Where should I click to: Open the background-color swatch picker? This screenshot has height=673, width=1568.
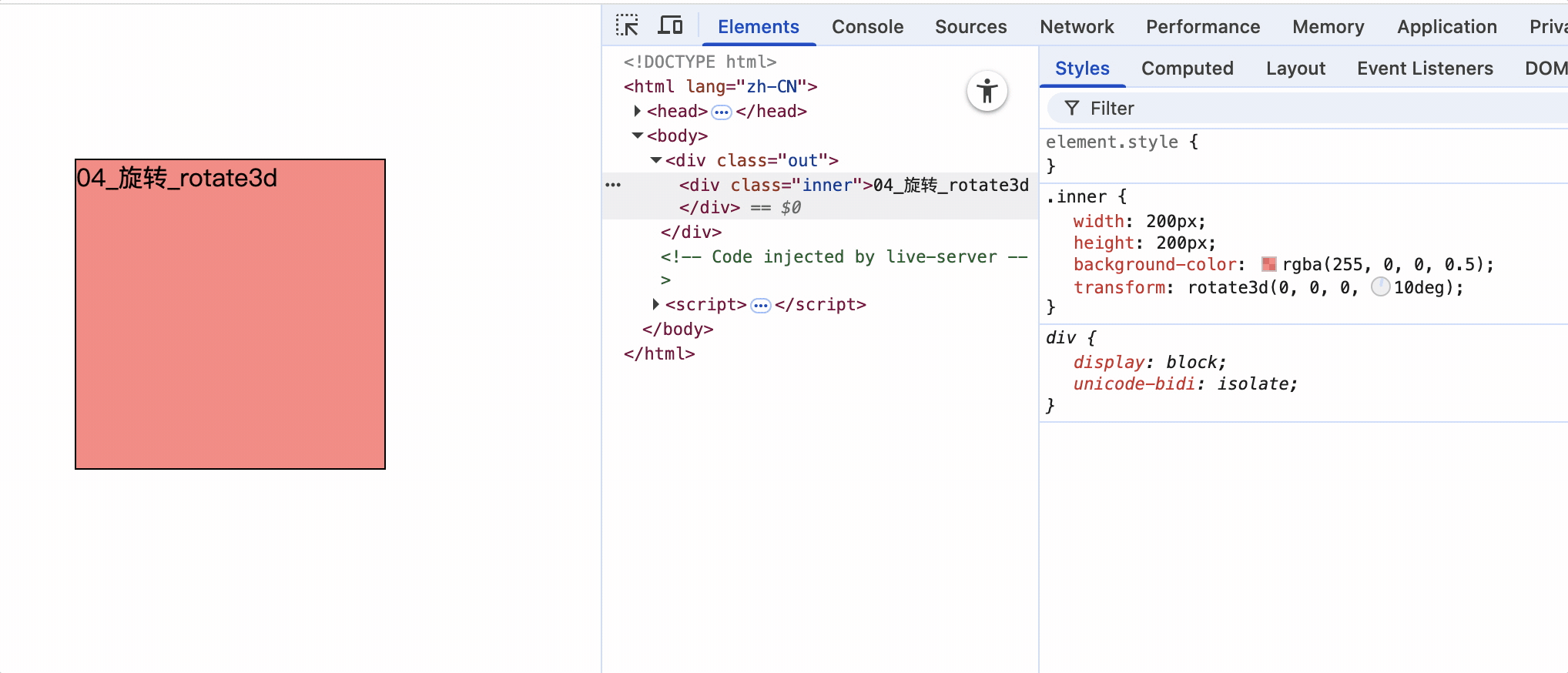click(x=1268, y=265)
